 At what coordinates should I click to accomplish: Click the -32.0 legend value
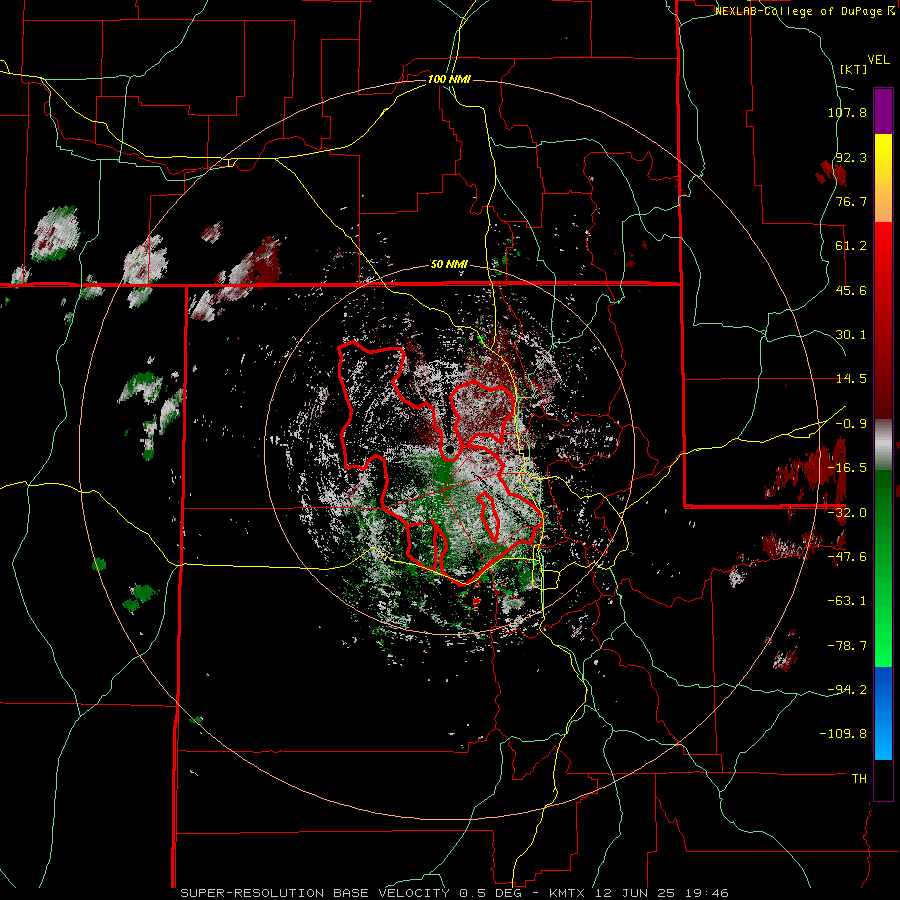point(847,513)
